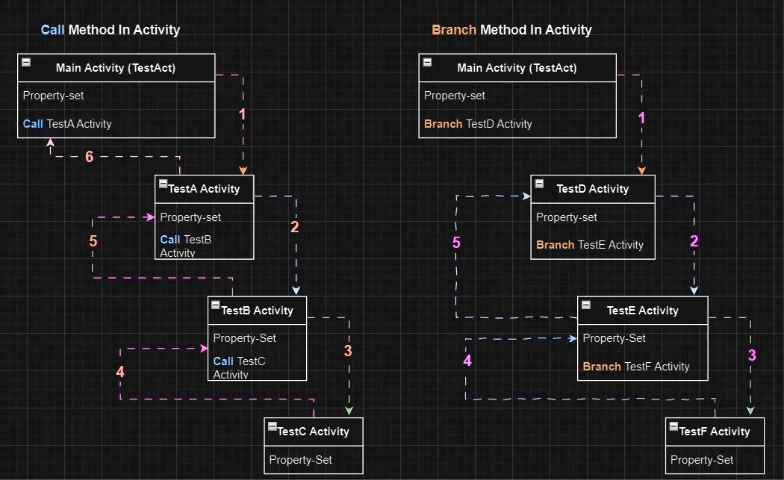Screen dimensions: 784x480
Task: Collapse Main Activity box containing Branch TestD Activity
Action: click(x=427, y=64)
